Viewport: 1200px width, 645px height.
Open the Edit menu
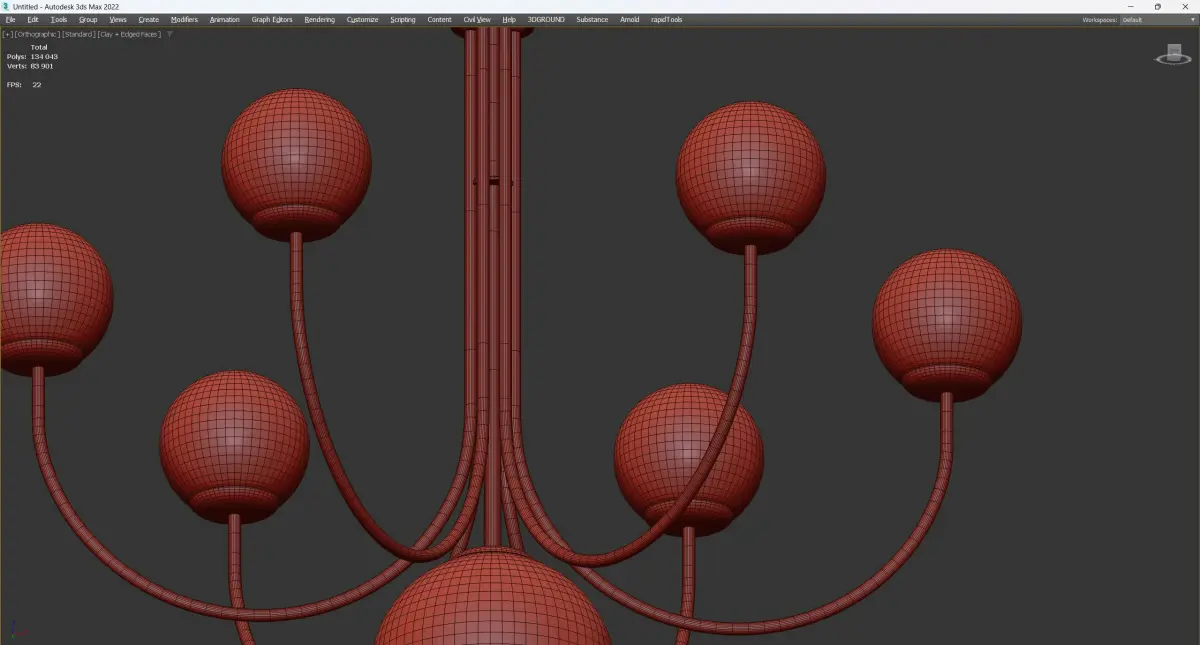[33, 19]
